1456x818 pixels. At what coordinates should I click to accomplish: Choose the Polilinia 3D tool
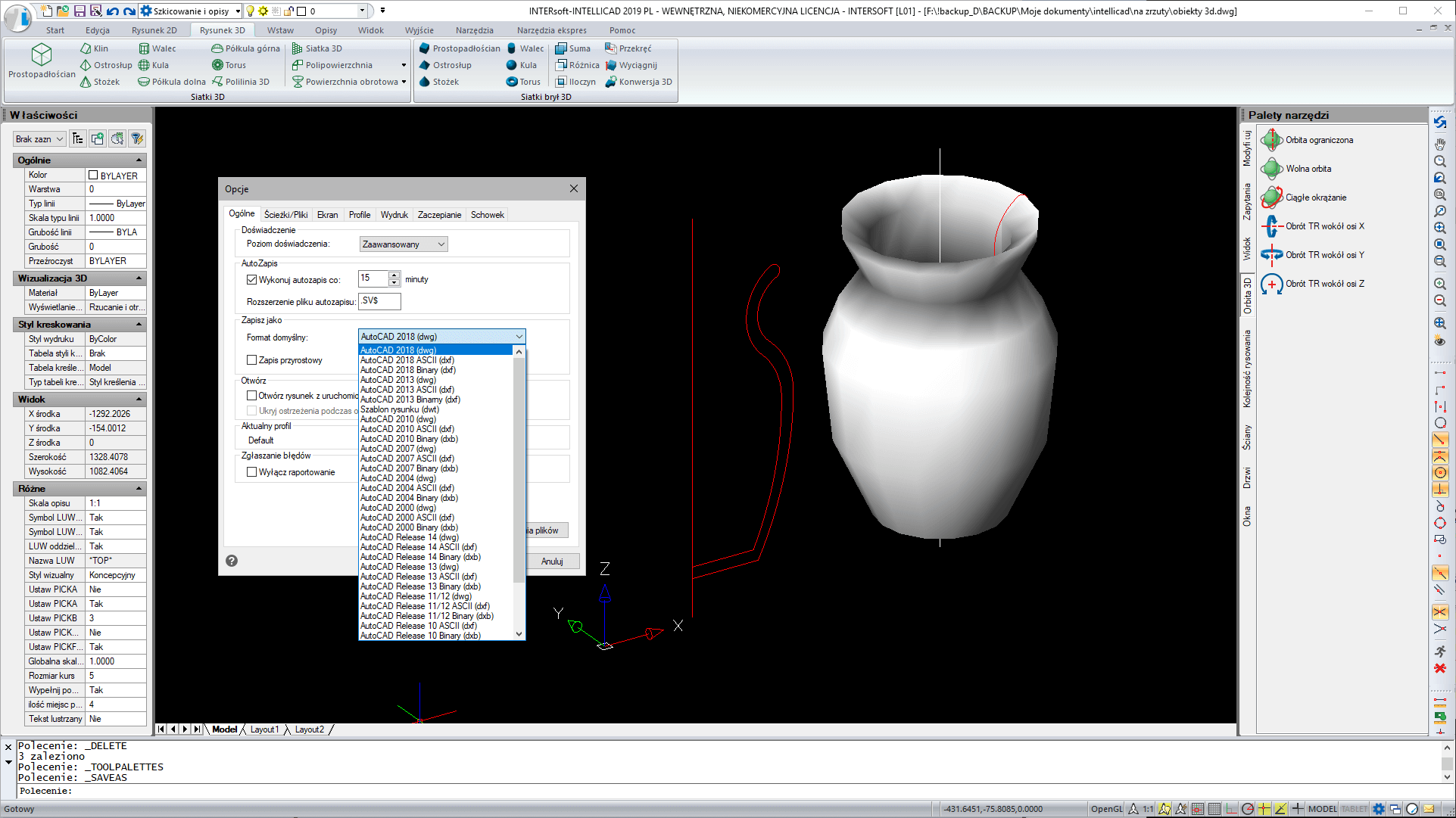[x=241, y=82]
